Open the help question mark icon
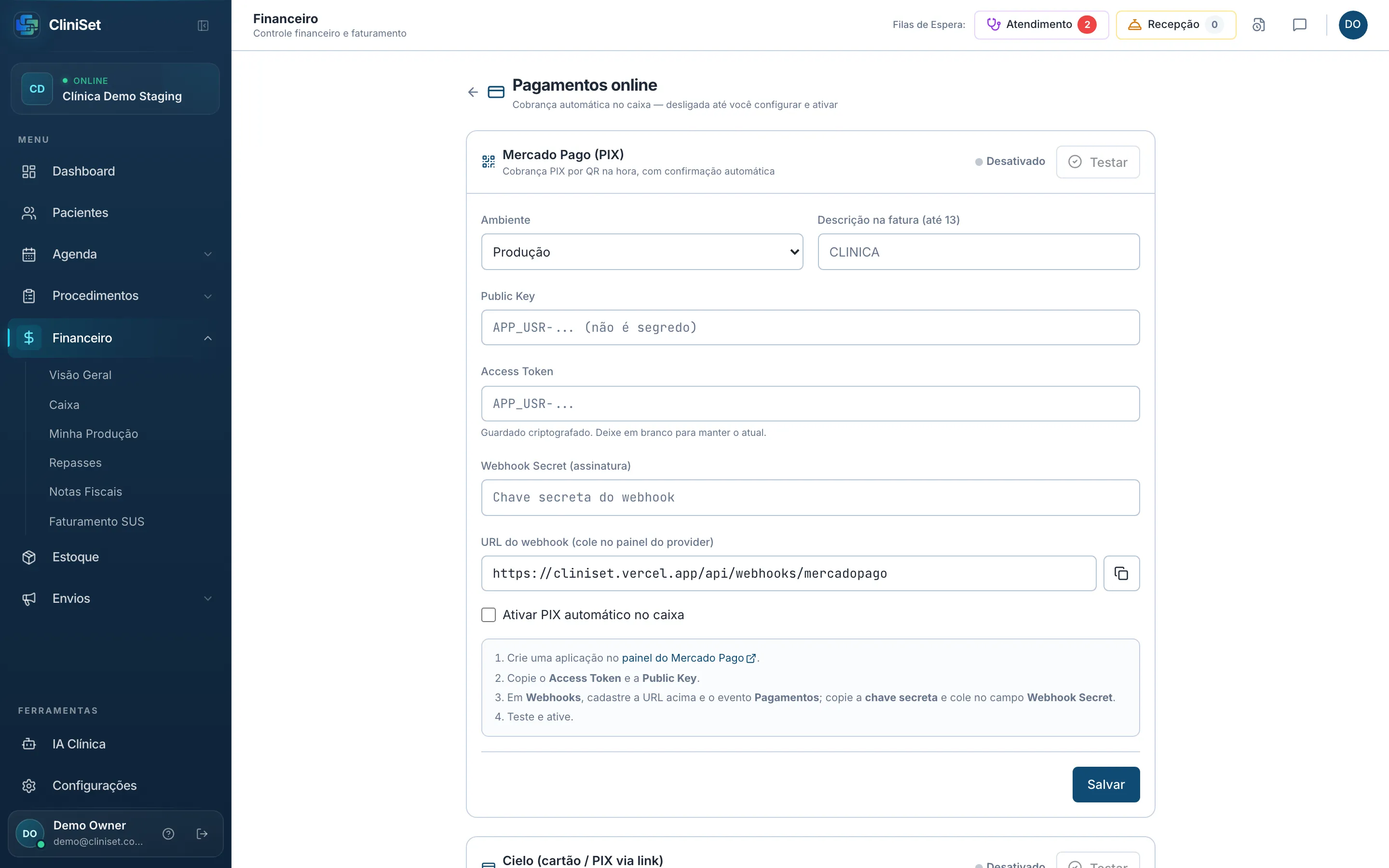Viewport: 1389px width, 868px height. coord(168,834)
